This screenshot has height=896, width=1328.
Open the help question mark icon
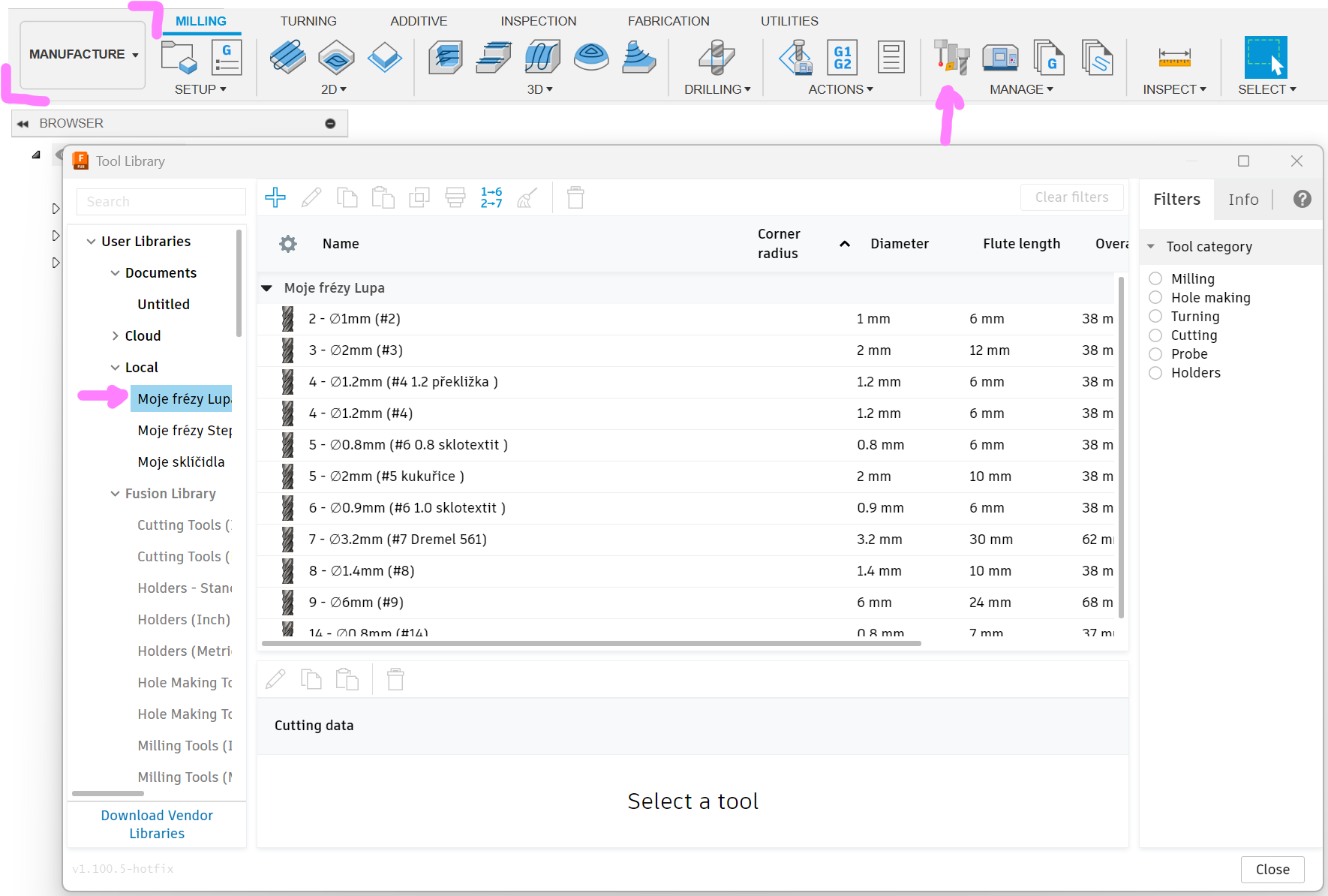click(1302, 199)
